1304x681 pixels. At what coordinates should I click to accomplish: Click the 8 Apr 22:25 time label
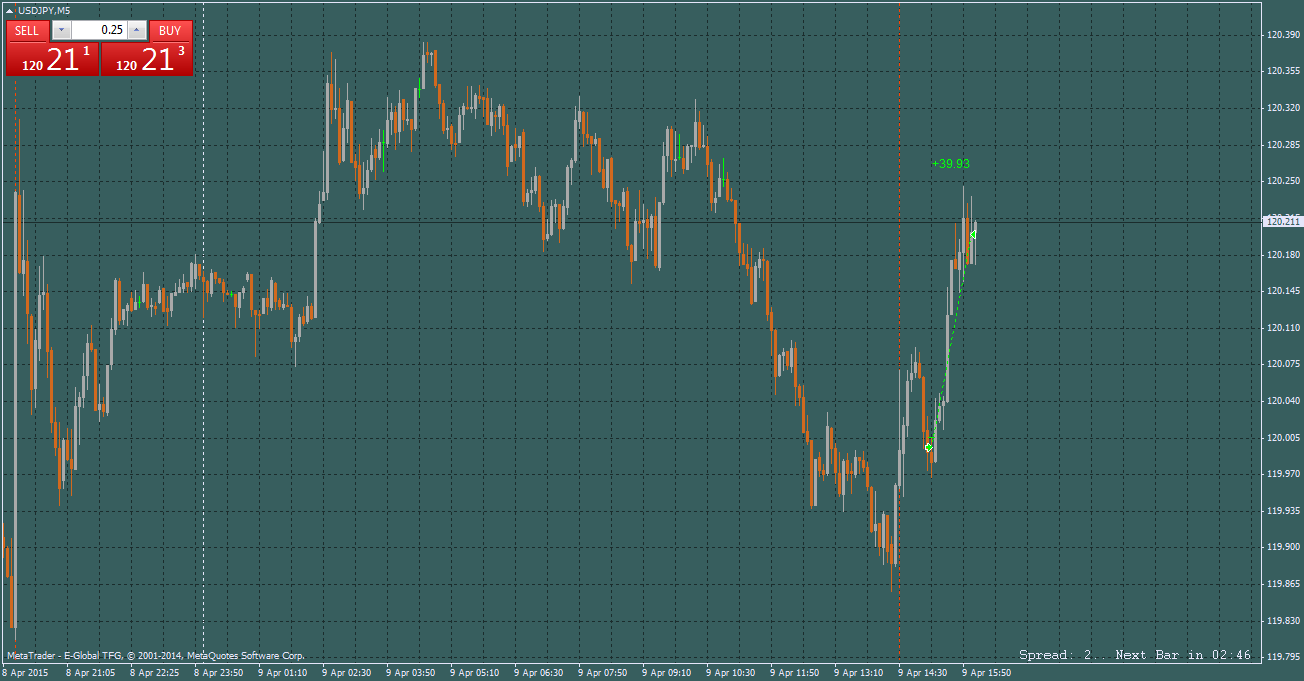(154, 673)
